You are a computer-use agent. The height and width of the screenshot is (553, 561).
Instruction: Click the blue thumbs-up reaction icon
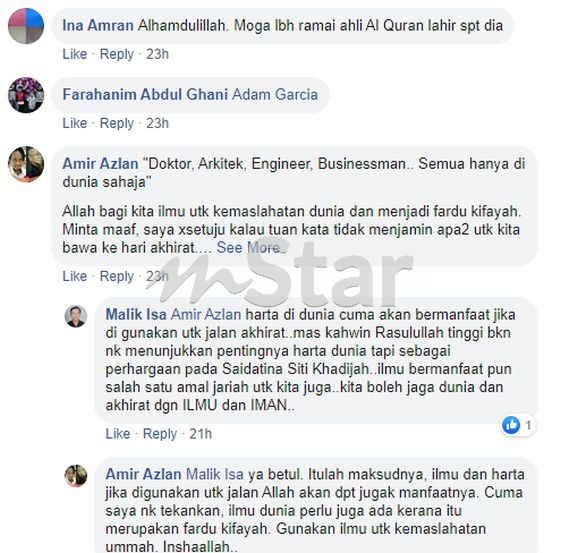(x=511, y=425)
